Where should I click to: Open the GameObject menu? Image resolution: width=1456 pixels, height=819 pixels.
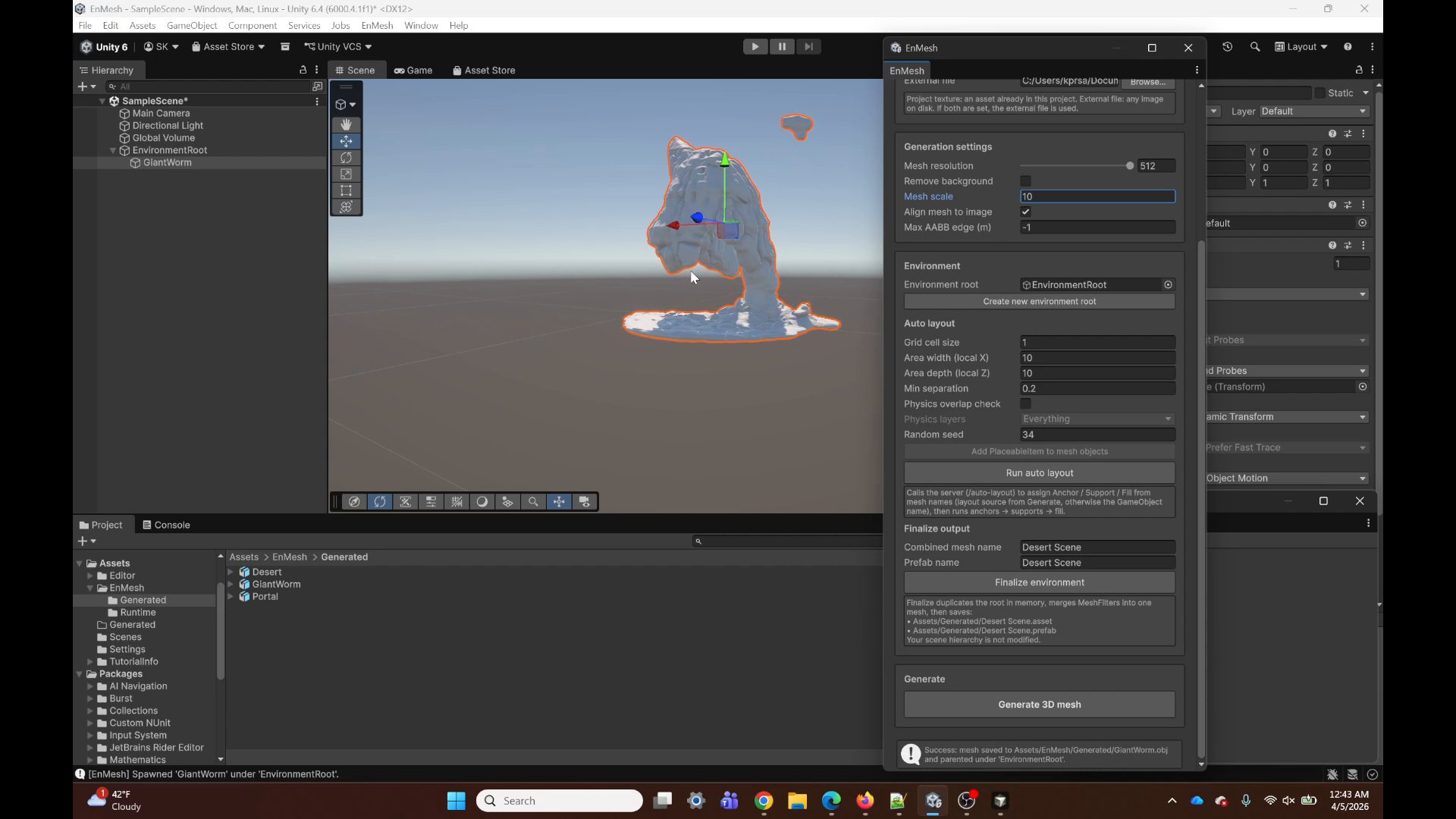click(x=192, y=26)
